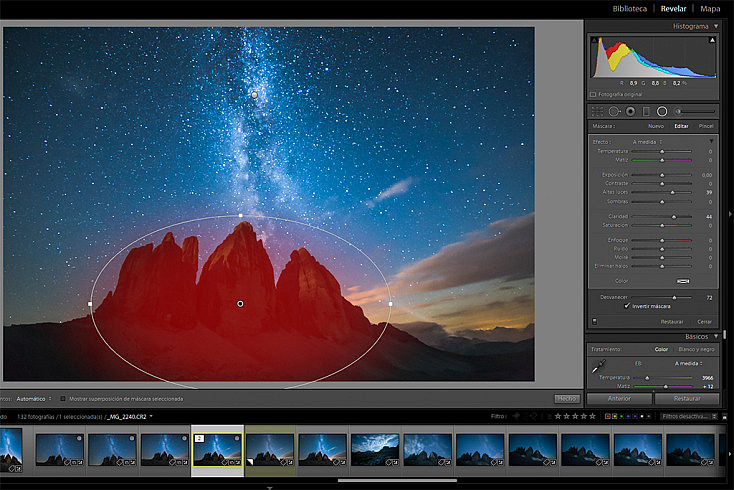Click the Exposición slider in effect panel

661,175
